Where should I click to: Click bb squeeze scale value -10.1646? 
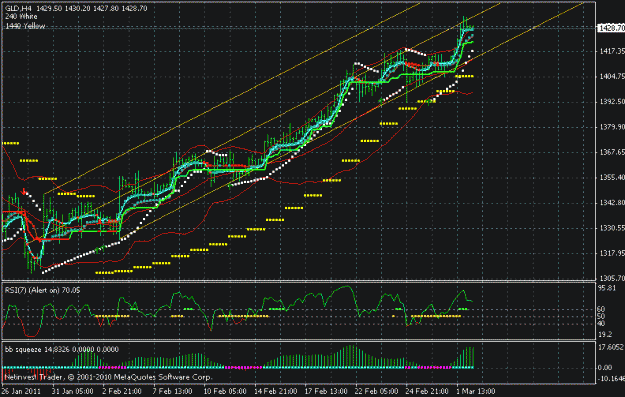(611, 378)
